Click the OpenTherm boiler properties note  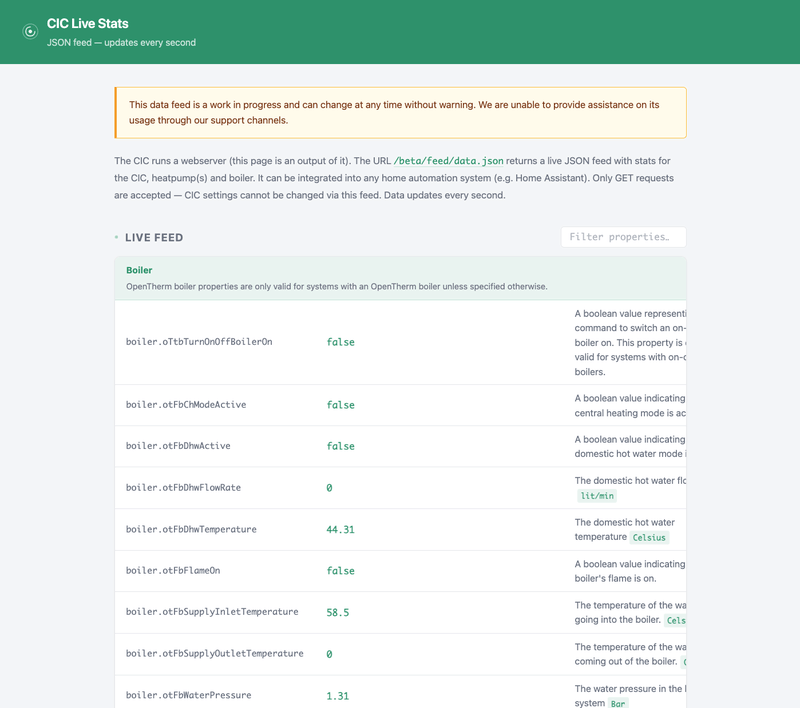(337, 287)
